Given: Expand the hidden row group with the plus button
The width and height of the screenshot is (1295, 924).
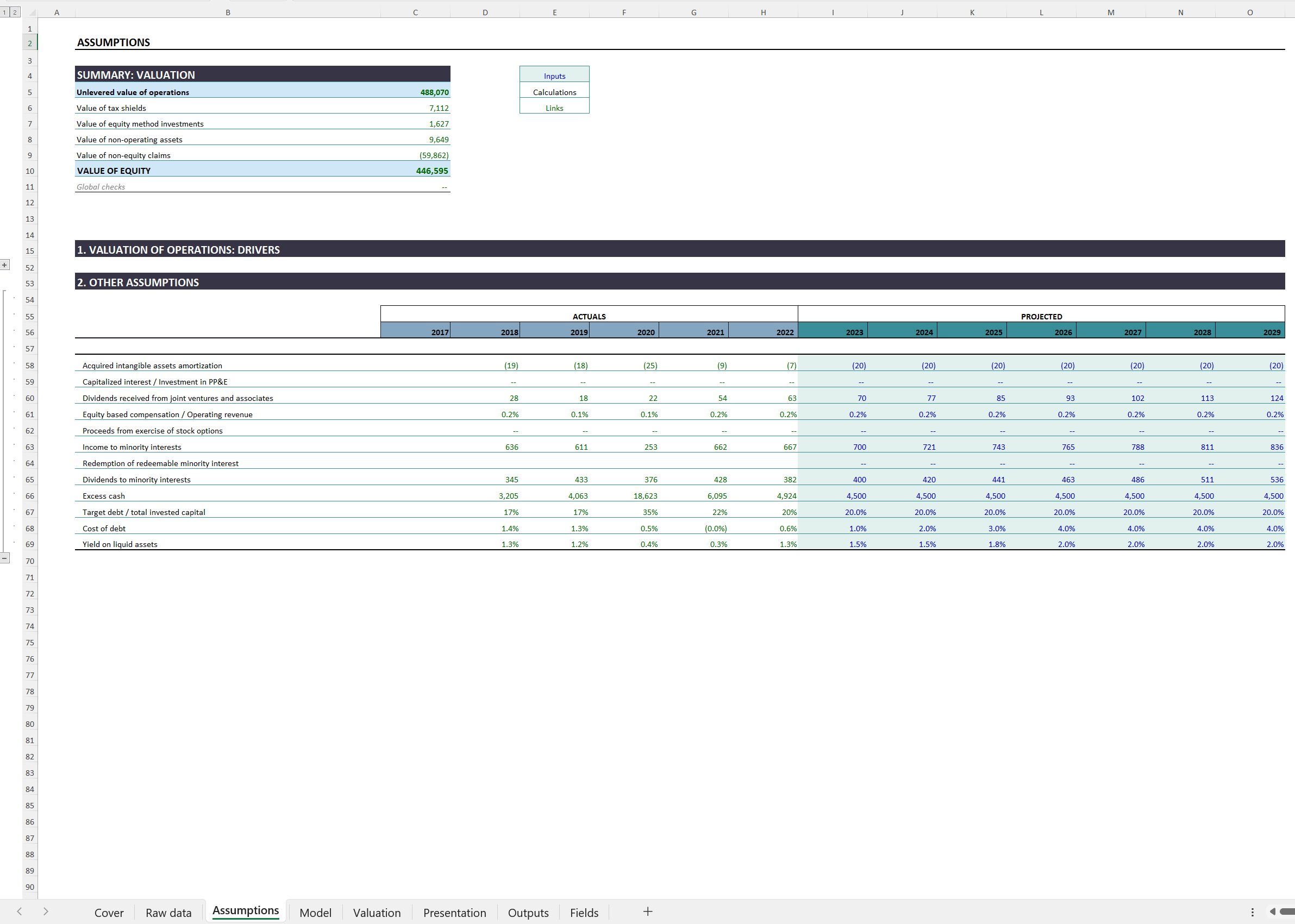Looking at the screenshot, I should (4, 265).
